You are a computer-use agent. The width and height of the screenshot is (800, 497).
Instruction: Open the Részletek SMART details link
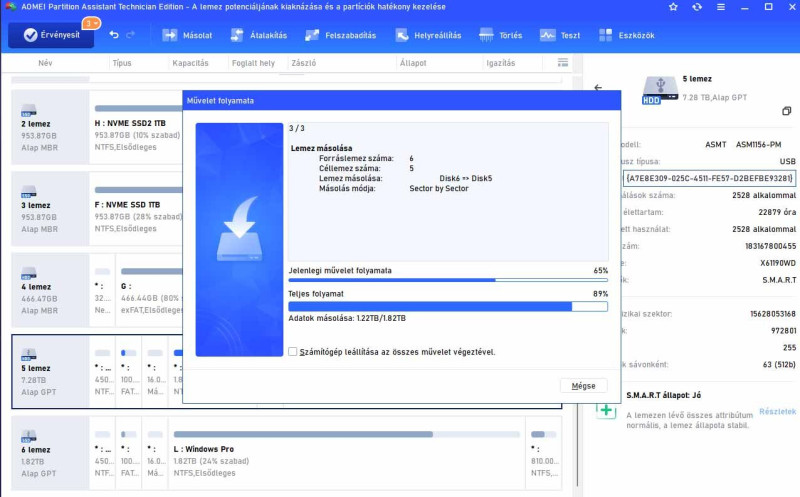(x=778, y=411)
